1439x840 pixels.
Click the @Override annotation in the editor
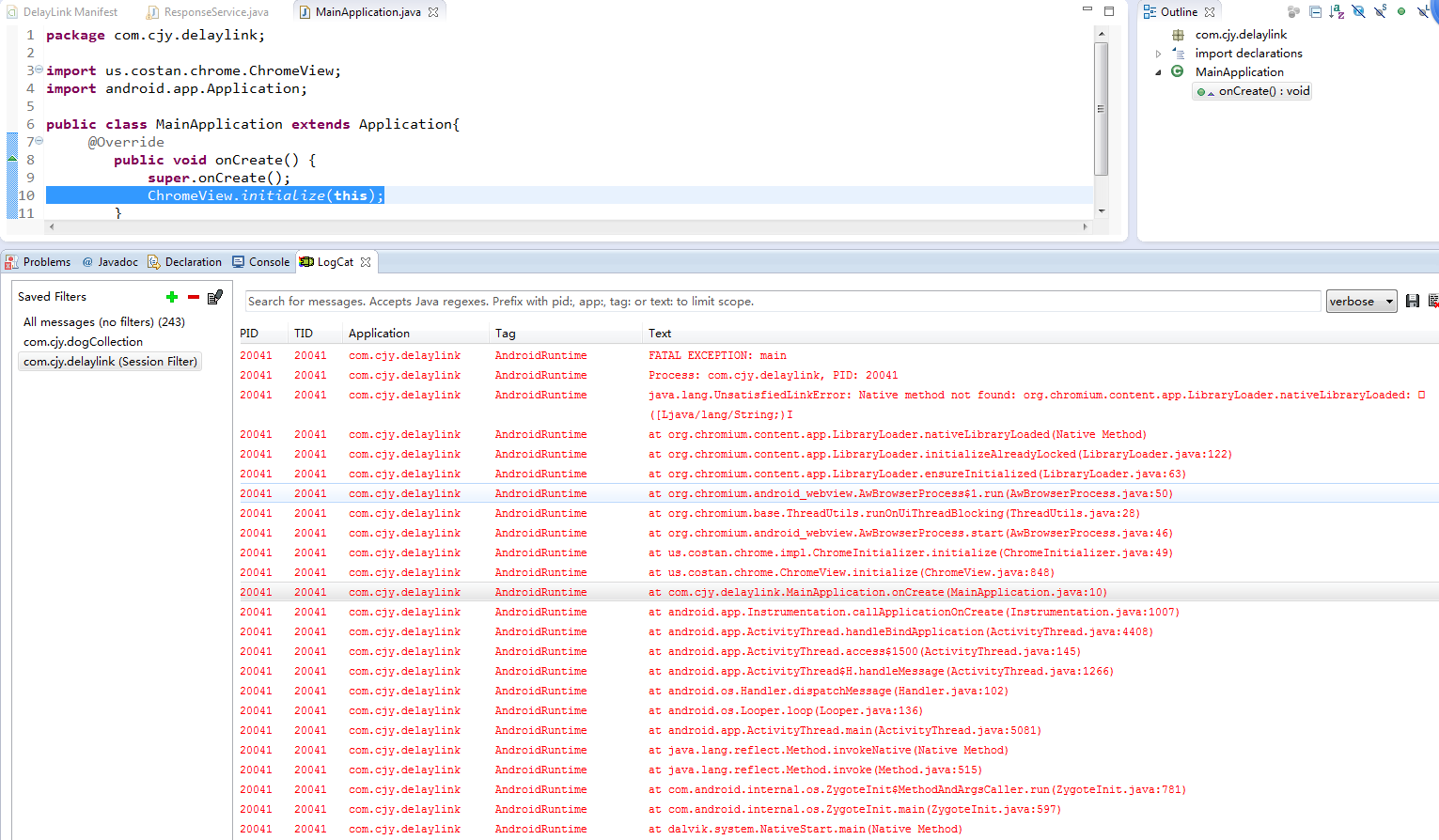(x=126, y=142)
